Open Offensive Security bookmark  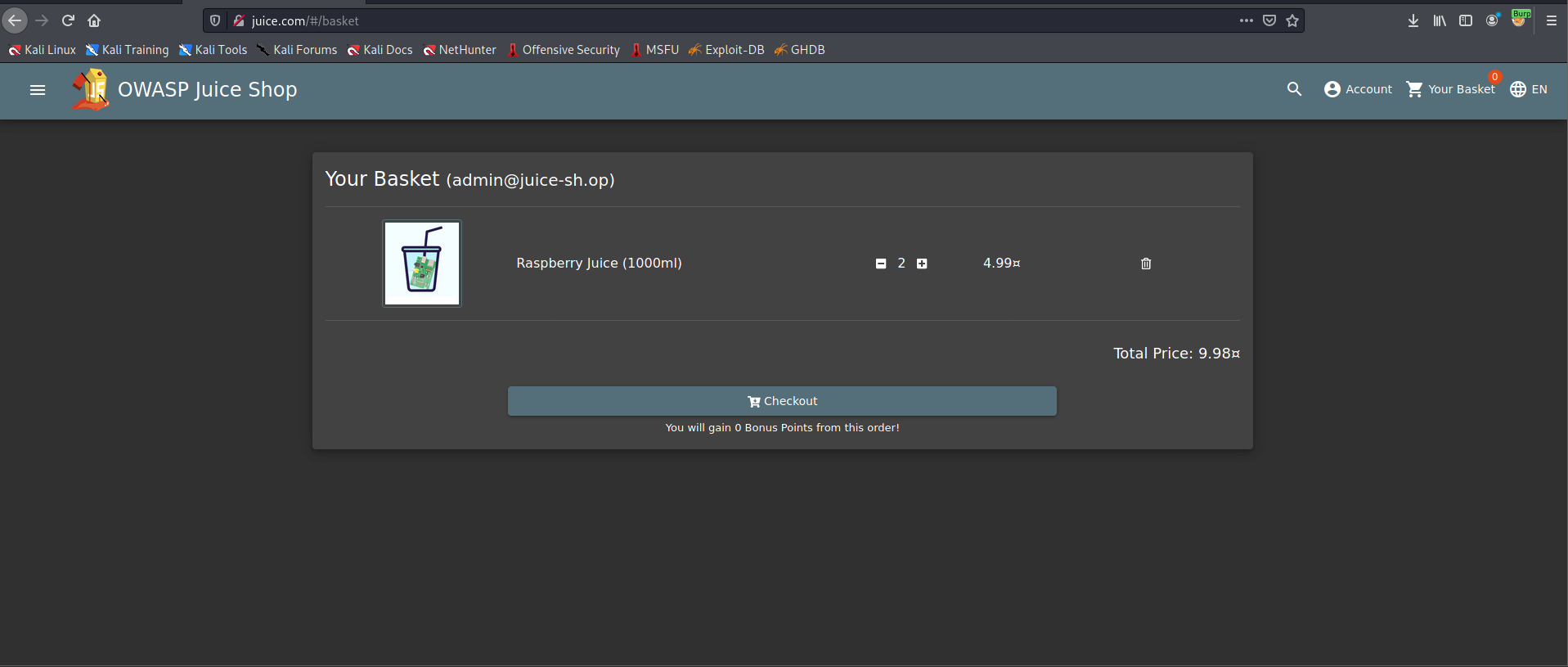coord(564,50)
